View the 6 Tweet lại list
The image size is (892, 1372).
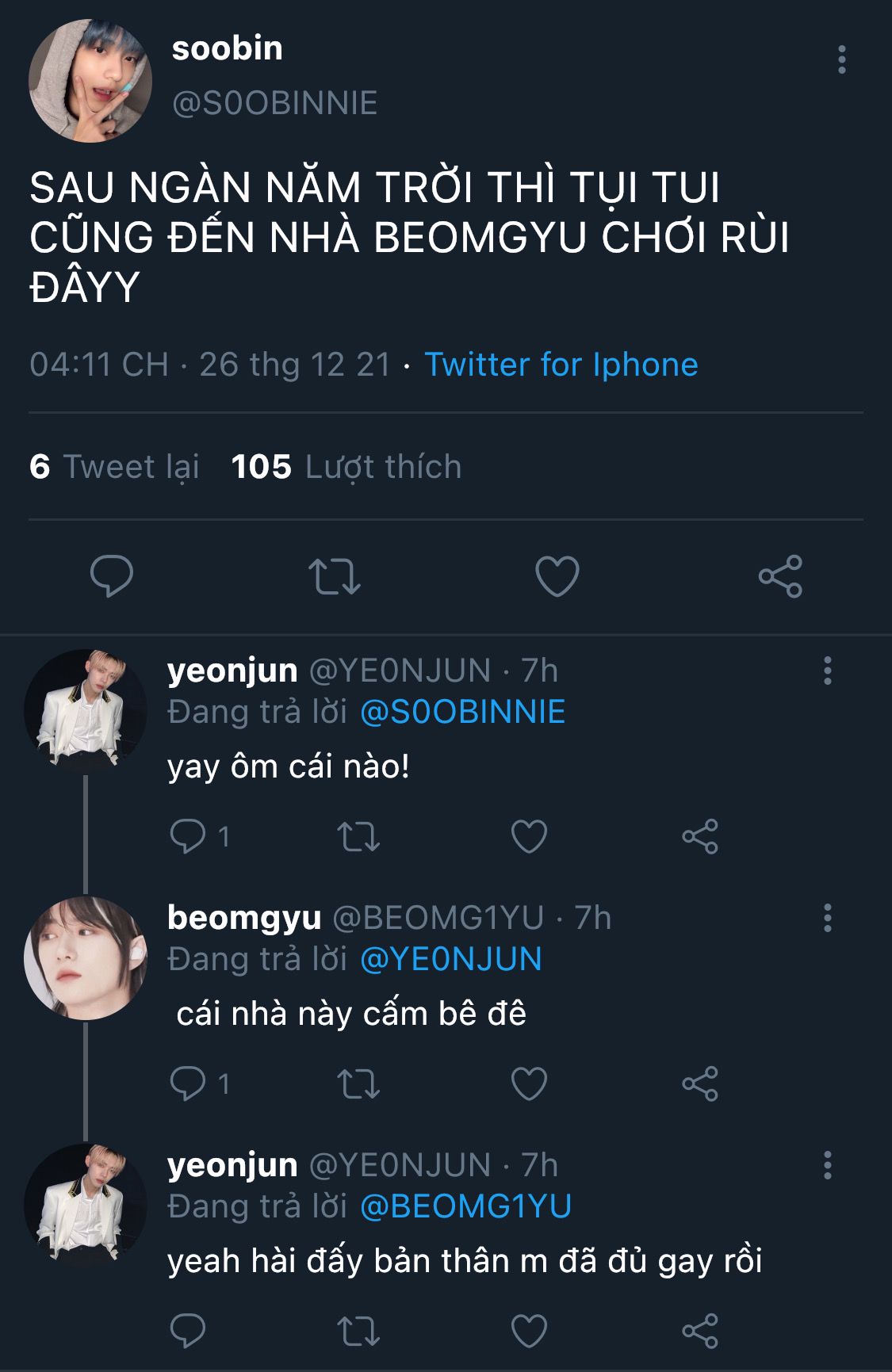(115, 467)
